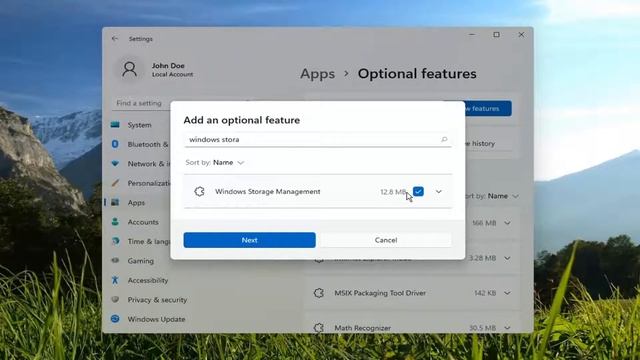Select 'Math Recognizer' text
This screenshot has width=640, height=360.
362,328
